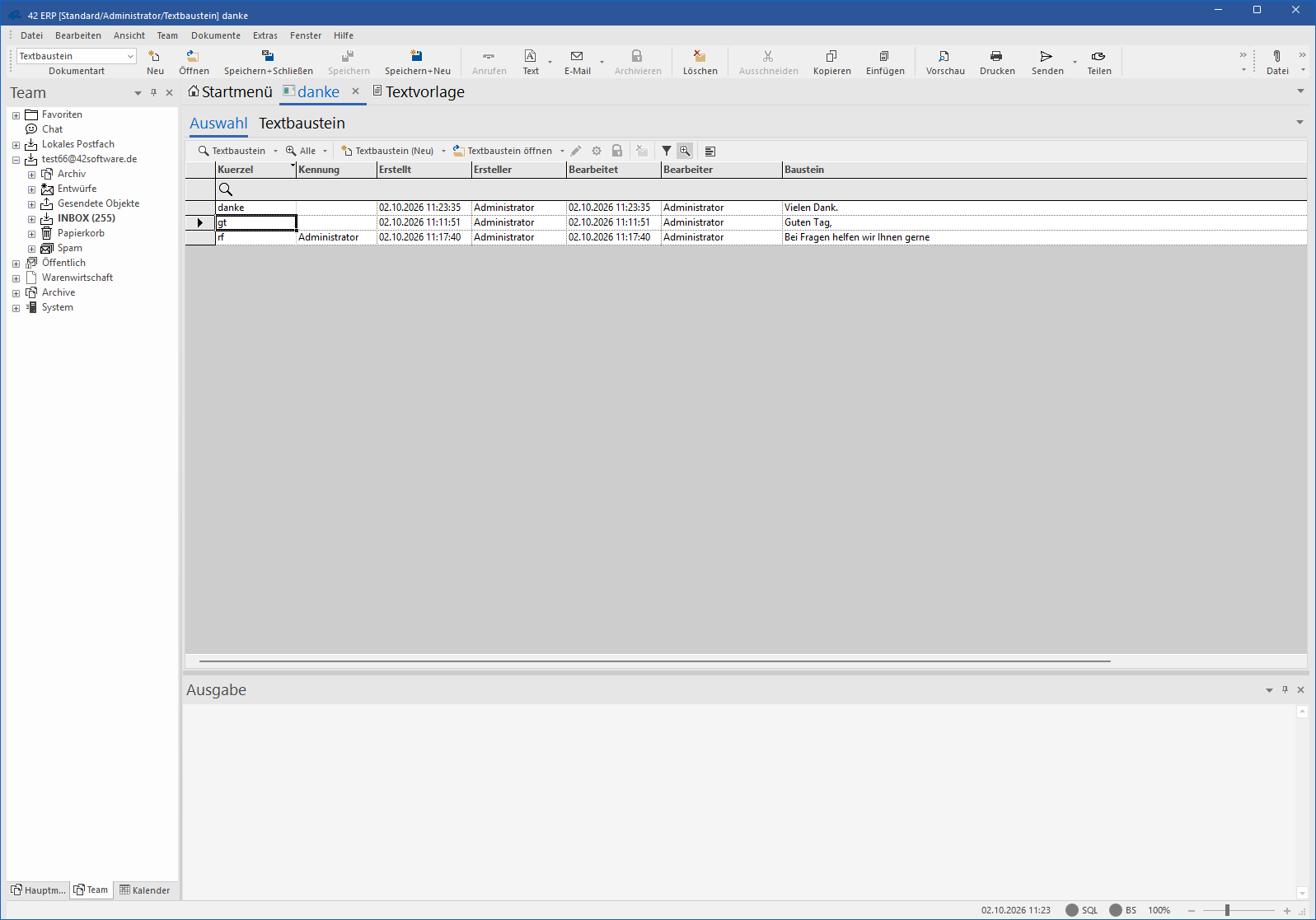Click the Drucken printer icon
1316x920 pixels.
click(996, 62)
